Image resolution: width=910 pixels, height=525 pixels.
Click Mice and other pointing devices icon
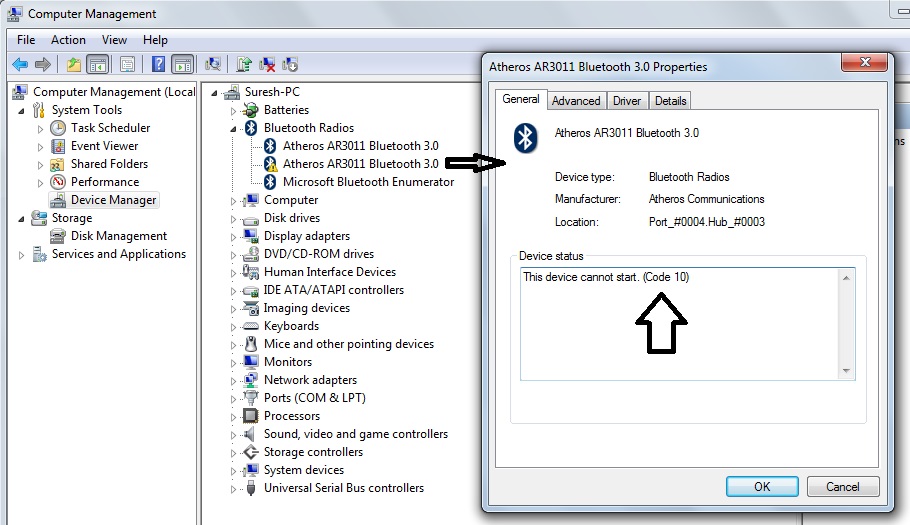(x=251, y=343)
